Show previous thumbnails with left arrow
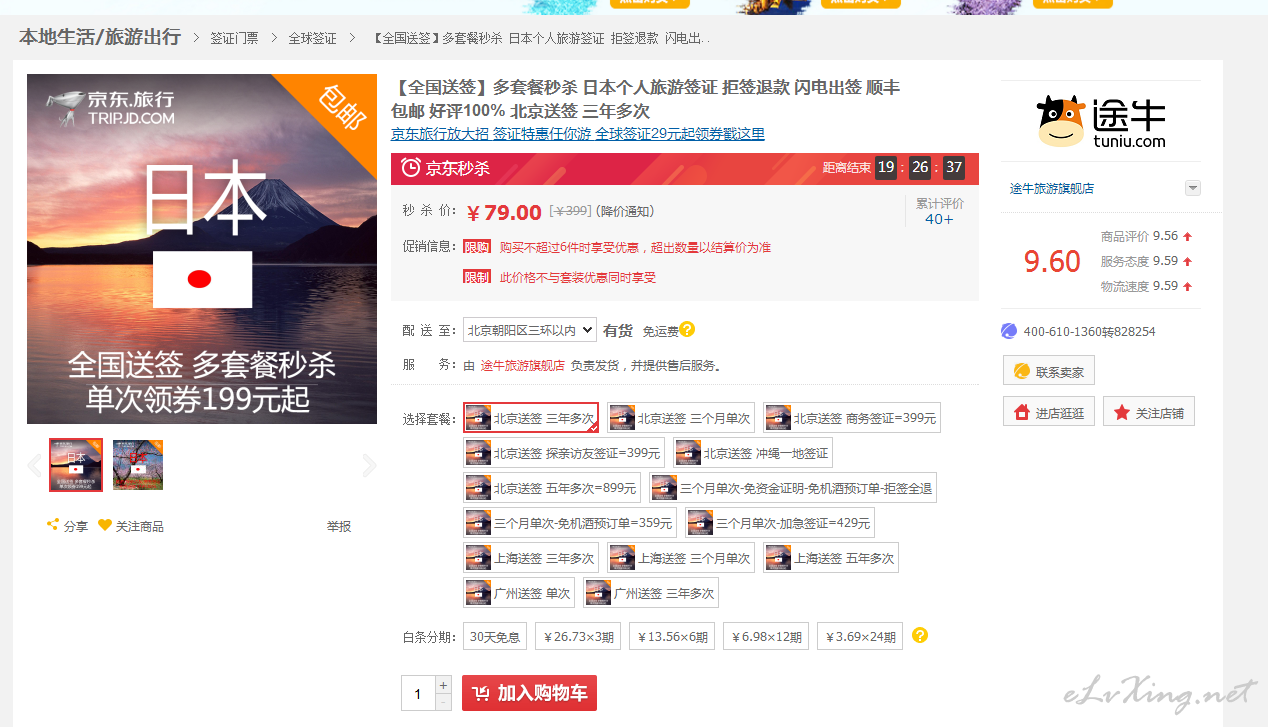1268x727 pixels. (x=35, y=465)
